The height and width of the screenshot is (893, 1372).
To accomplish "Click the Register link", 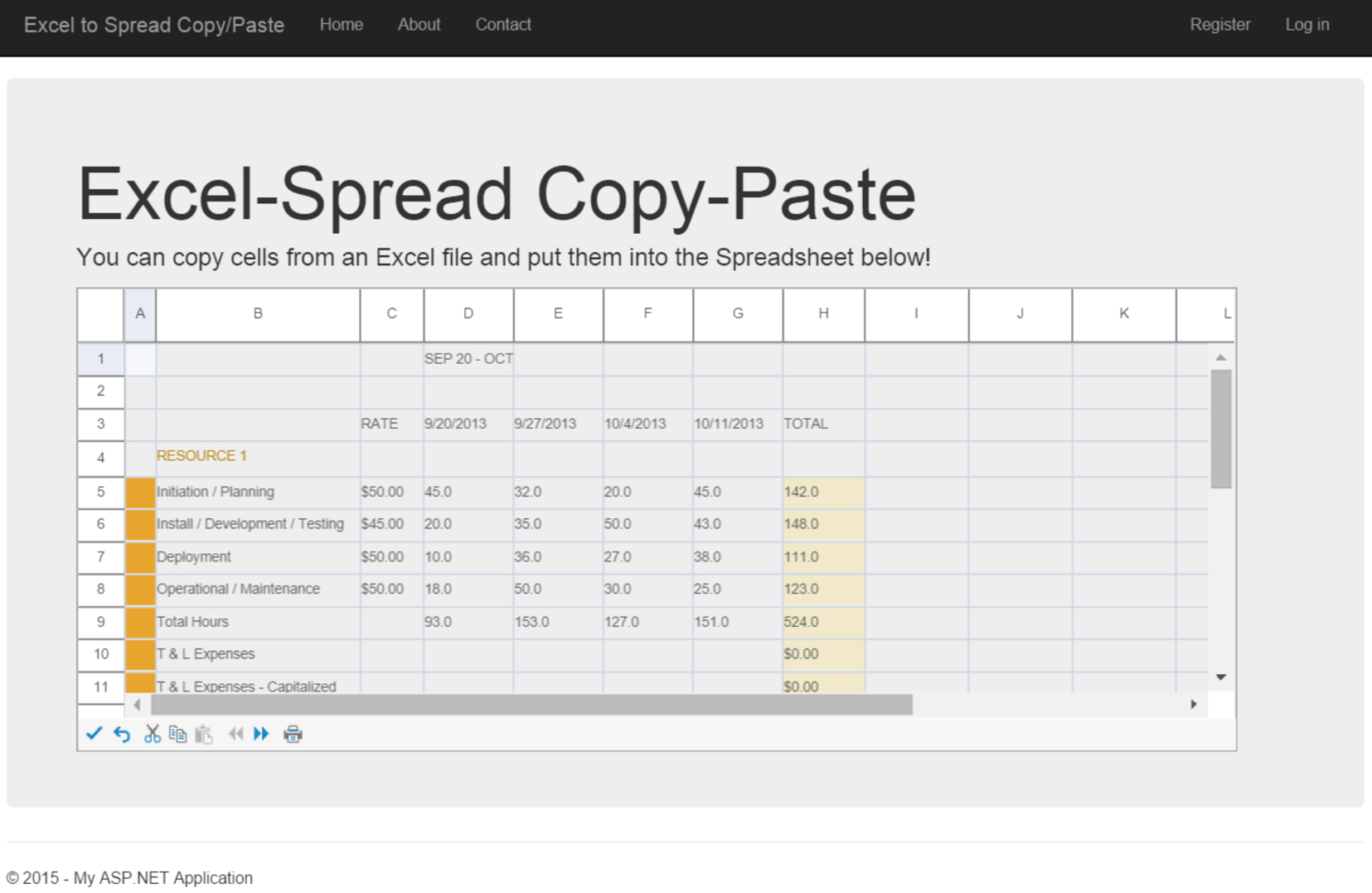I will (x=1220, y=25).
